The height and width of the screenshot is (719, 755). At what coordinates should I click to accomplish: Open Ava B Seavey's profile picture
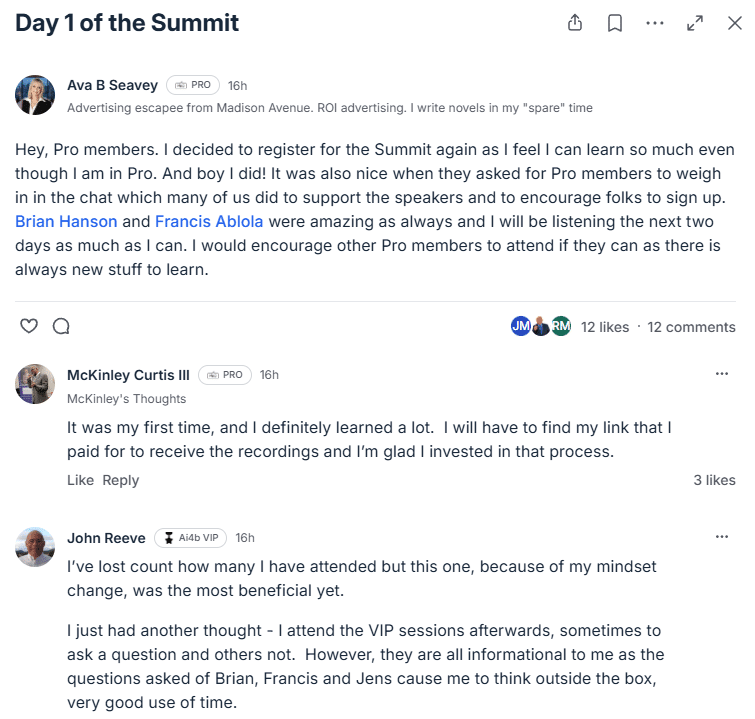pos(35,95)
